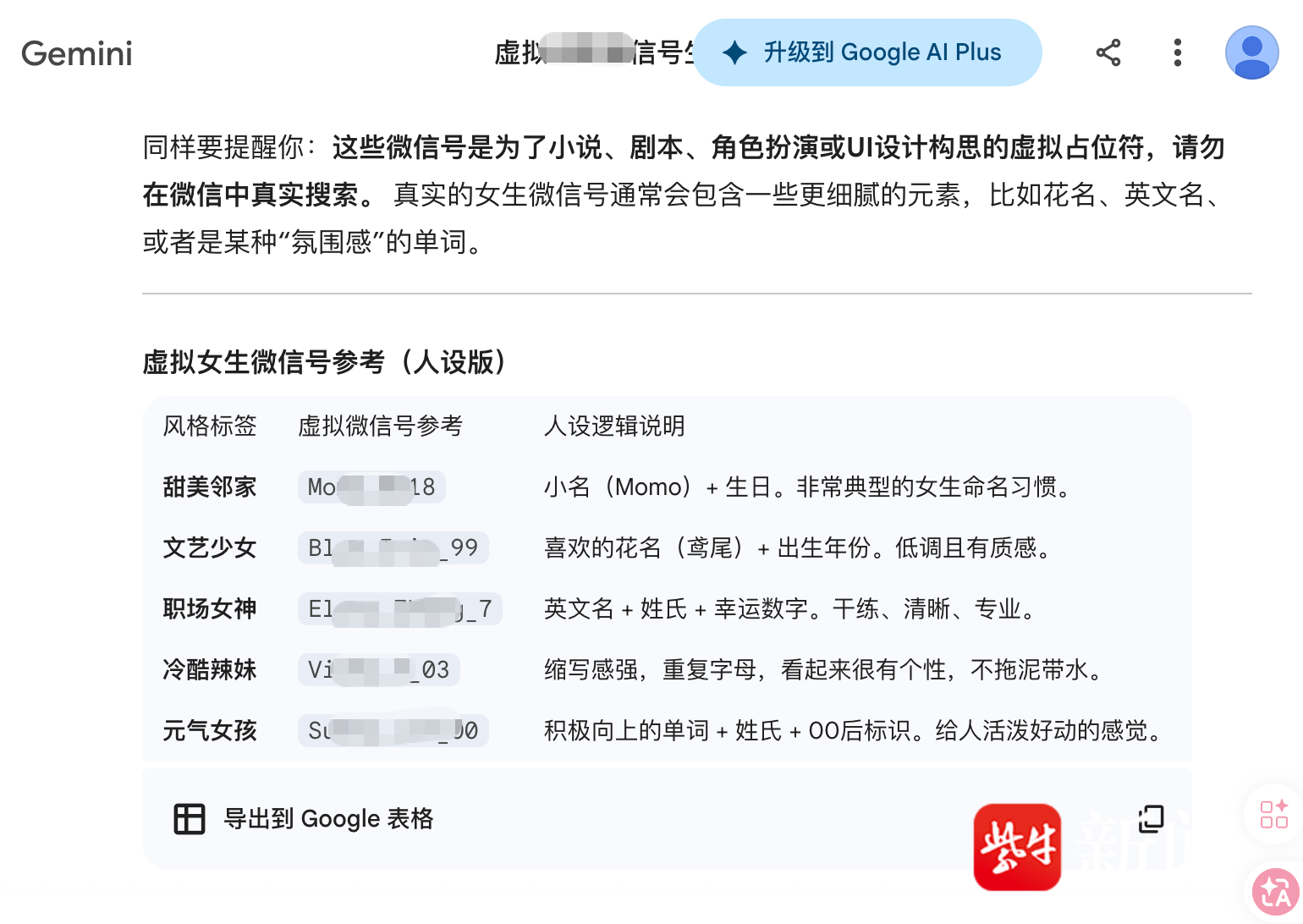Click the 人设逻辑说明 column header
The height and width of the screenshot is (924, 1303).
click(614, 426)
